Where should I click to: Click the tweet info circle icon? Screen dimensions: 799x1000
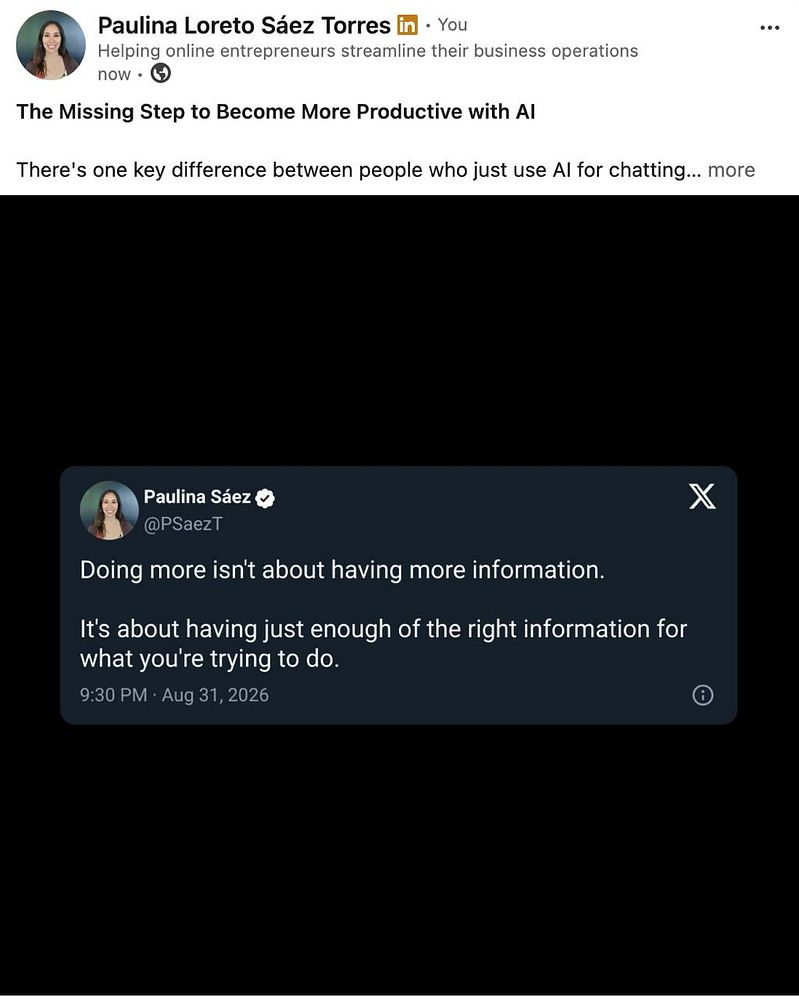[x=703, y=695]
